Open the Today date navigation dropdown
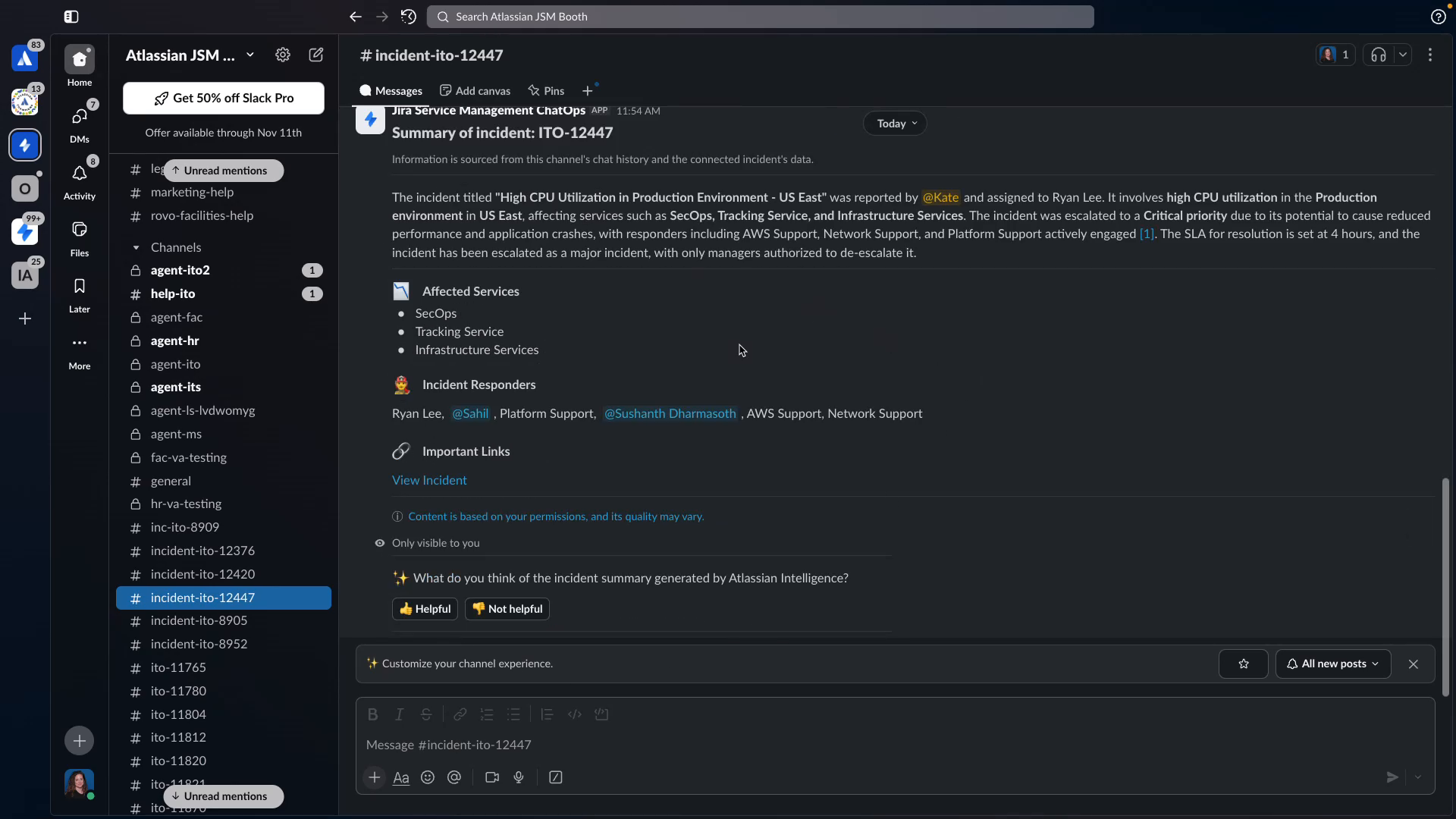This screenshot has height=819, width=1456. click(895, 123)
